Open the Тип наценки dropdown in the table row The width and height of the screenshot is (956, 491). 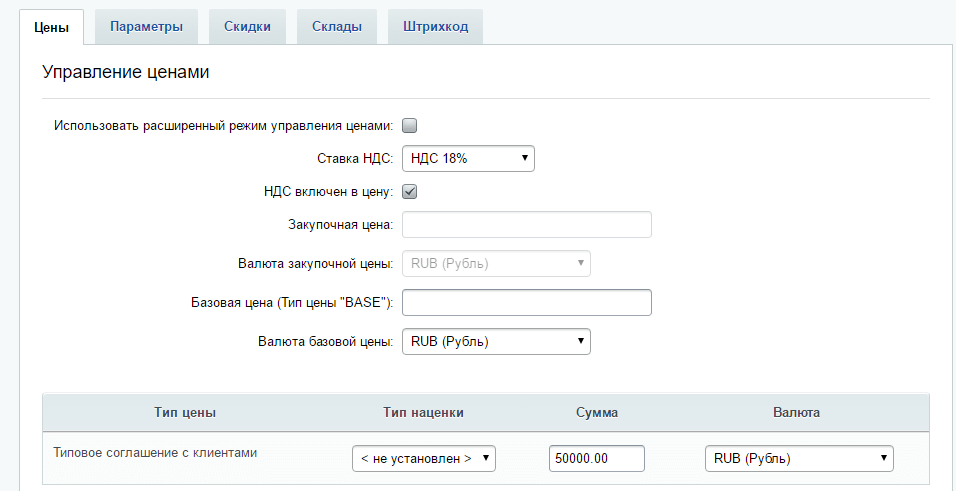tap(424, 459)
